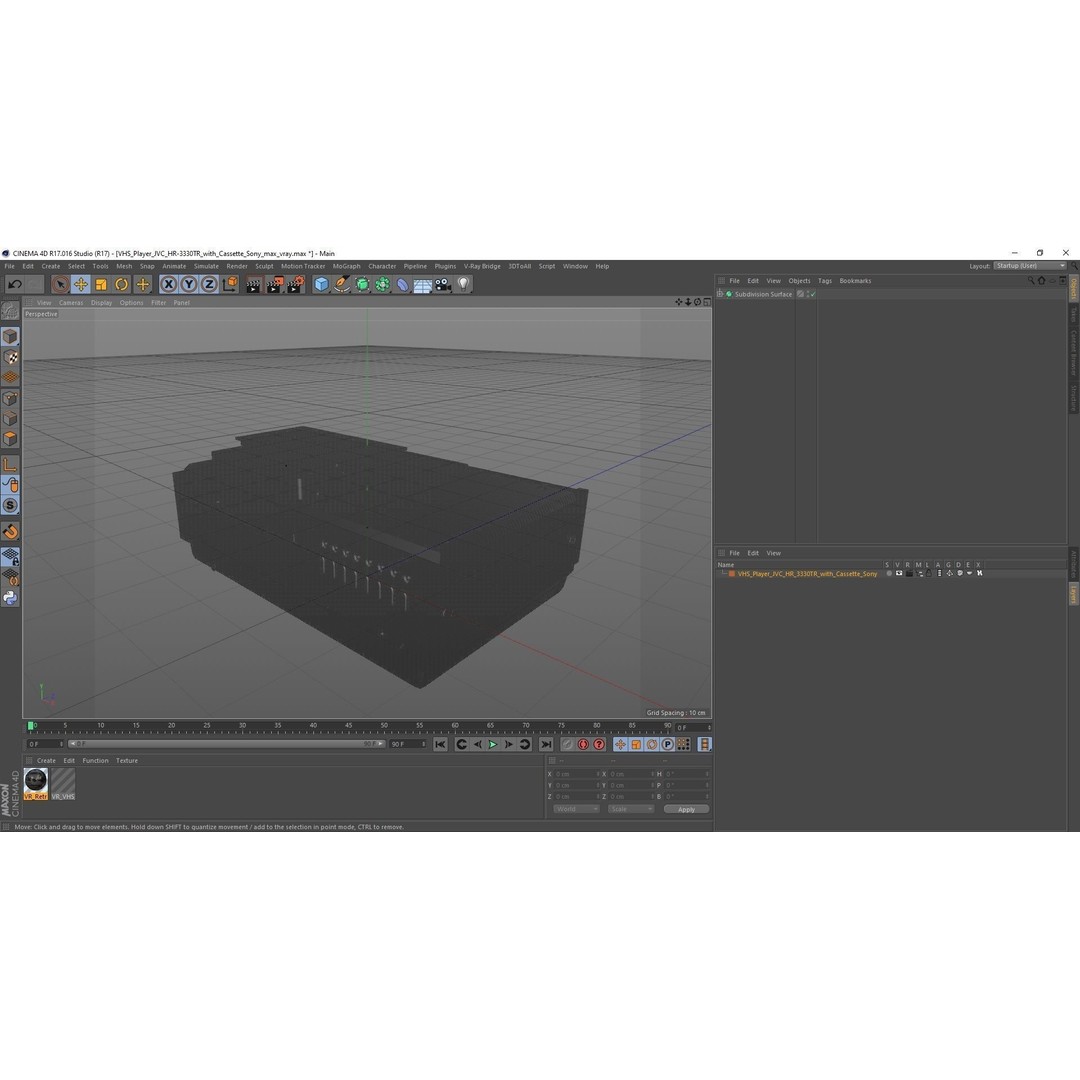This screenshot has height=1080, width=1080.
Task: Select the Subdivision Surface object row
Action: pos(891,294)
